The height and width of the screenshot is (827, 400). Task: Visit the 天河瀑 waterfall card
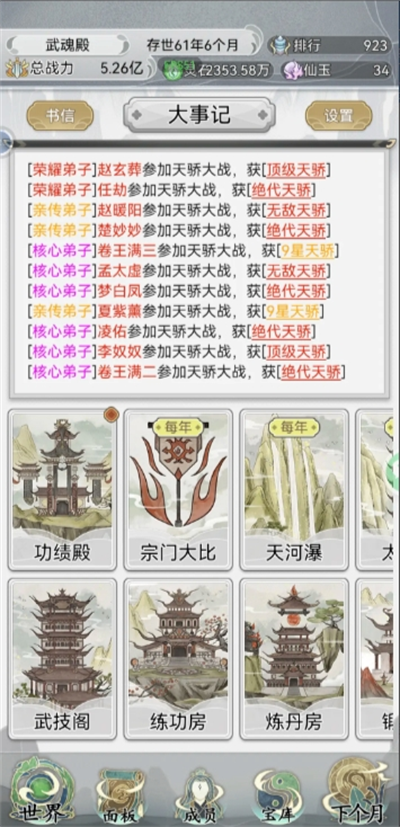tap(294, 489)
